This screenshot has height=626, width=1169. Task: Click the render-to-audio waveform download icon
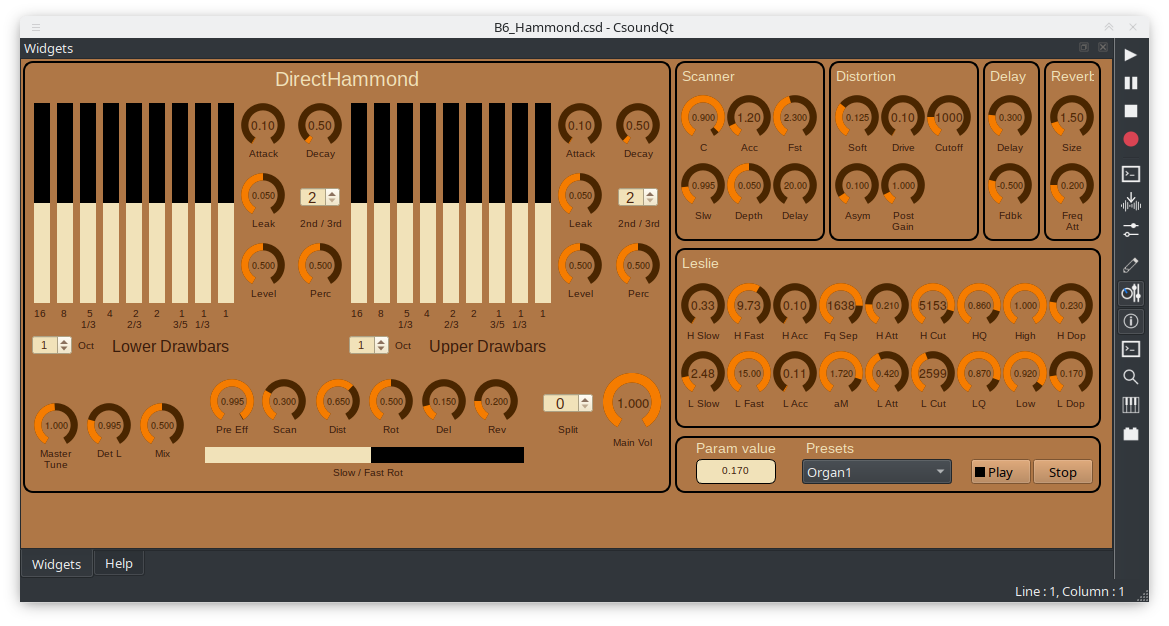[x=1130, y=202]
